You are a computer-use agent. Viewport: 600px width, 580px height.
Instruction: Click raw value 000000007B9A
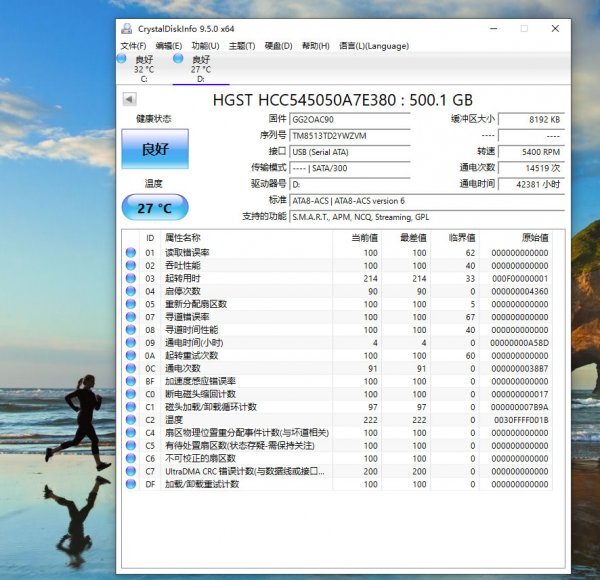pos(520,407)
